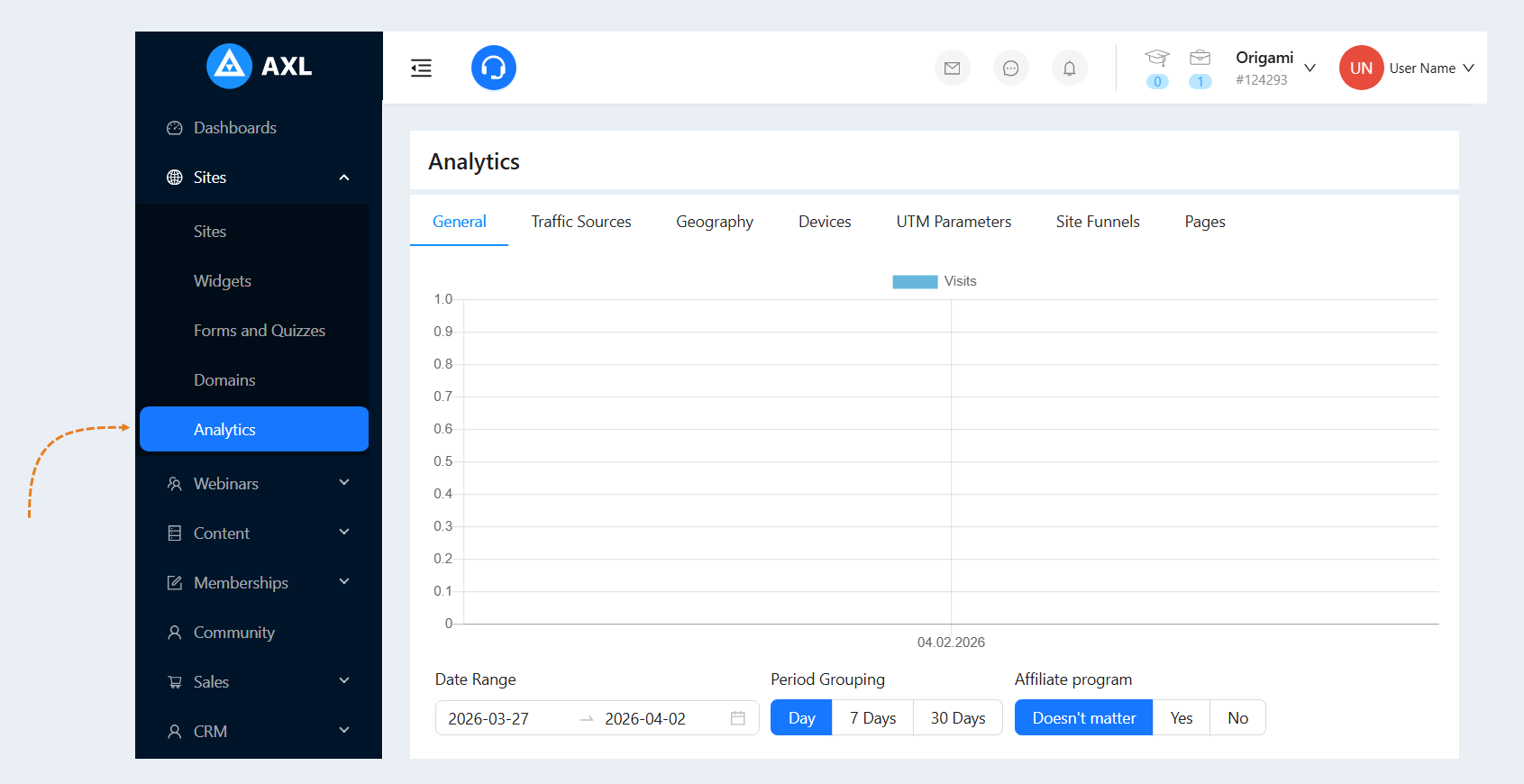Open Forms and Quizzes in sidebar
This screenshot has width=1524, height=784.
click(x=254, y=331)
